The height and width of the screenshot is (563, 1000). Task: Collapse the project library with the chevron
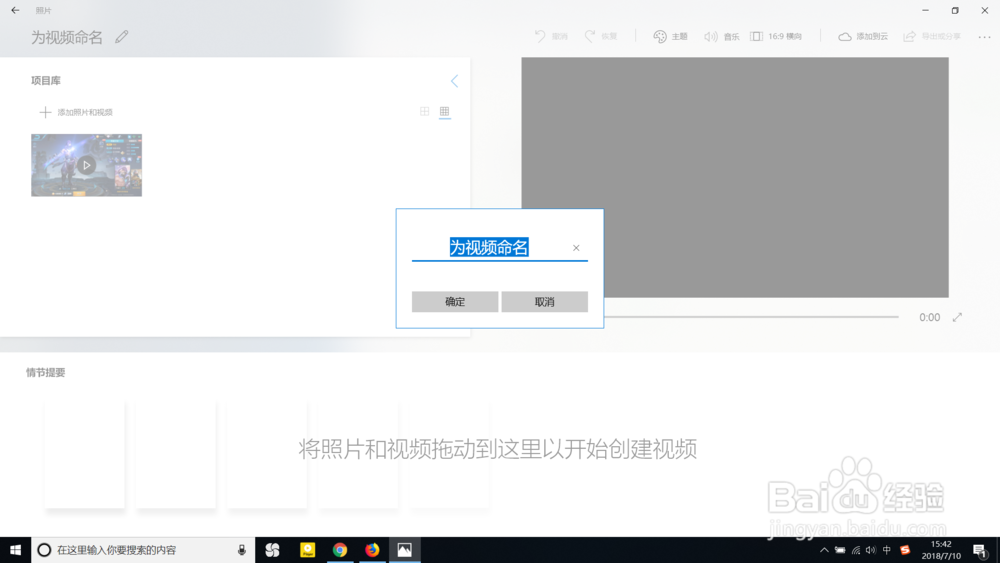point(454,81)
